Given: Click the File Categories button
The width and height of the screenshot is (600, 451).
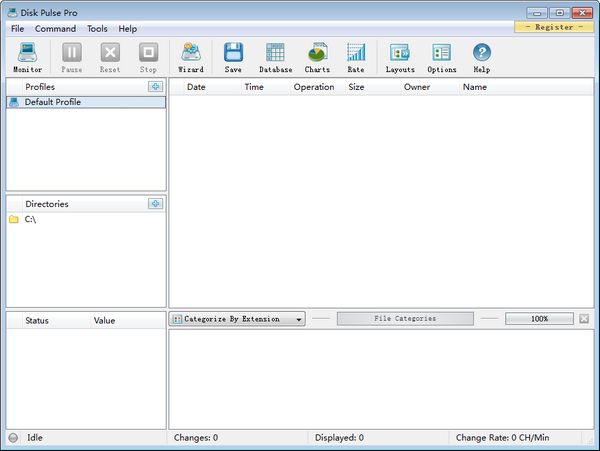Looking at the screenshot, I should click(405, 319).
